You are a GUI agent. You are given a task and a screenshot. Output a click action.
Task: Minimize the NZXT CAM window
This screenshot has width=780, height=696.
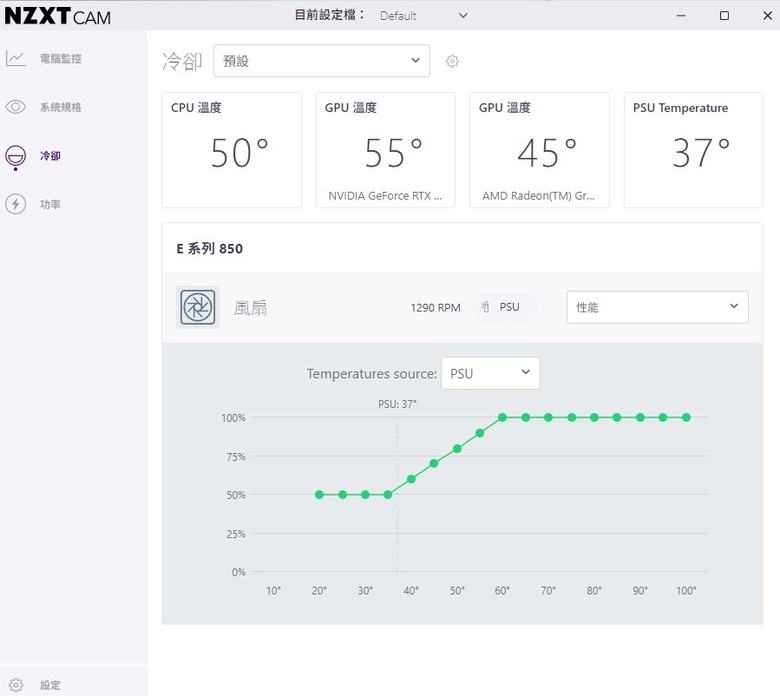pos(681,15)
